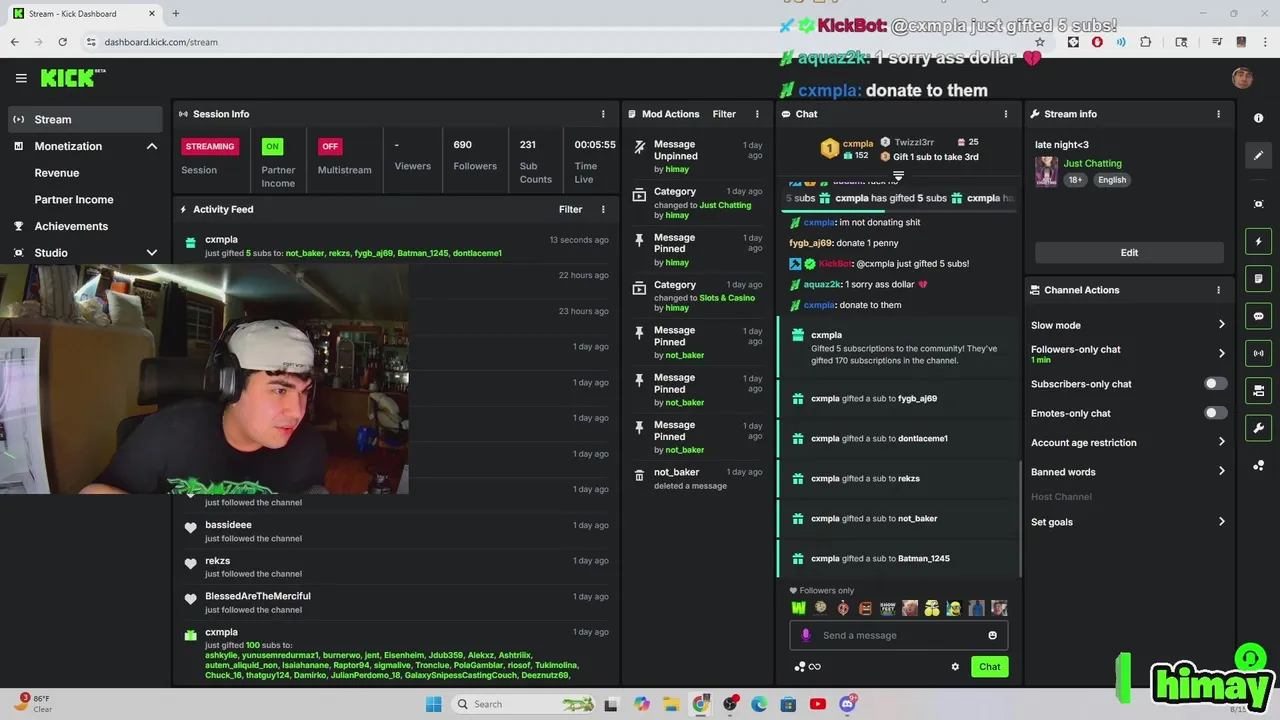Toggle the document notes widget icon

tap(1258, 278)
